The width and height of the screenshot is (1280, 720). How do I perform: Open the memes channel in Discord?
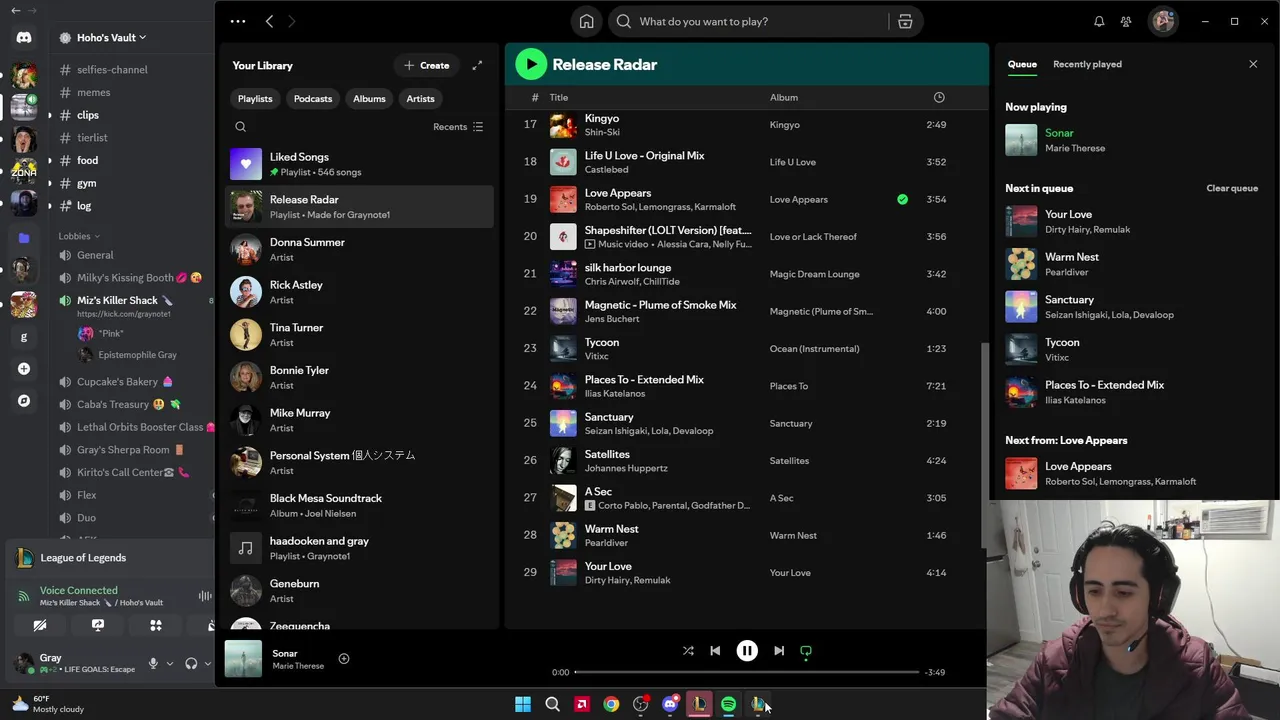[93, 92]
